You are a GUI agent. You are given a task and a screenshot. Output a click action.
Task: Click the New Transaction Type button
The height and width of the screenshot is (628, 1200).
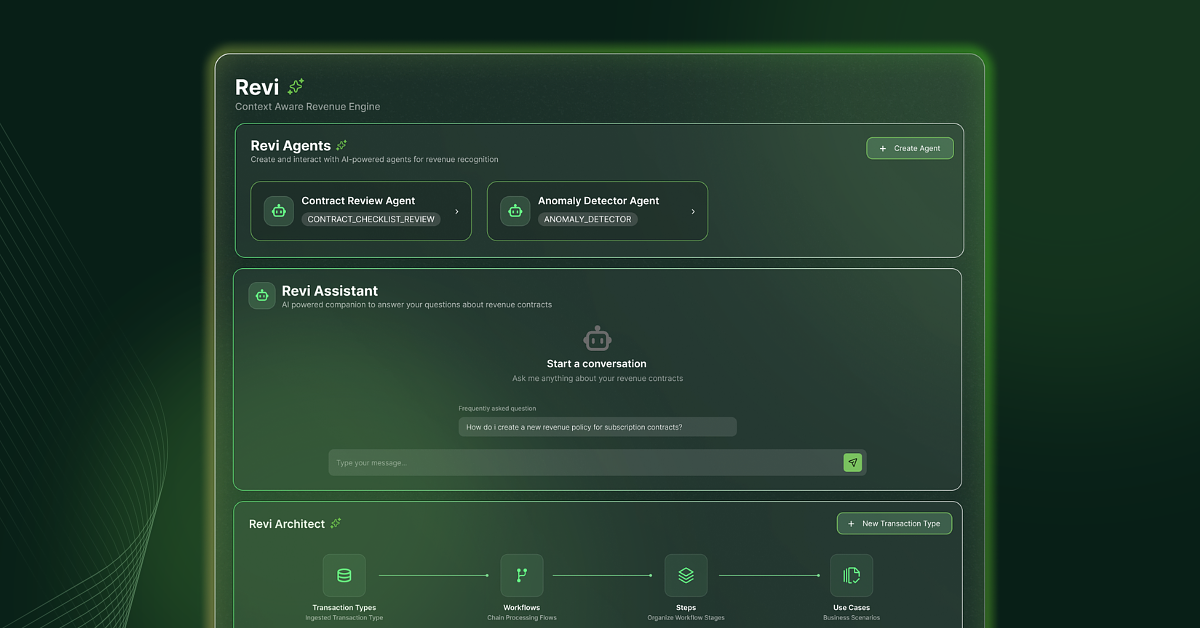(894, 523)
